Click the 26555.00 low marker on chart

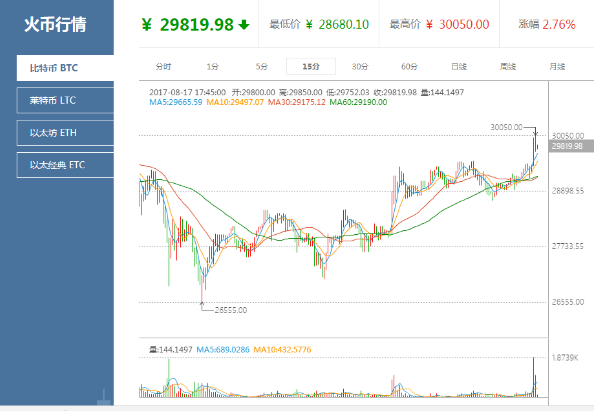pos(231,310)
